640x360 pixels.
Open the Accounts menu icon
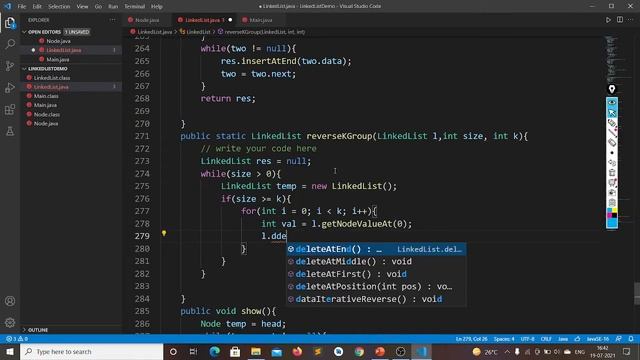(x=10, y=301)
